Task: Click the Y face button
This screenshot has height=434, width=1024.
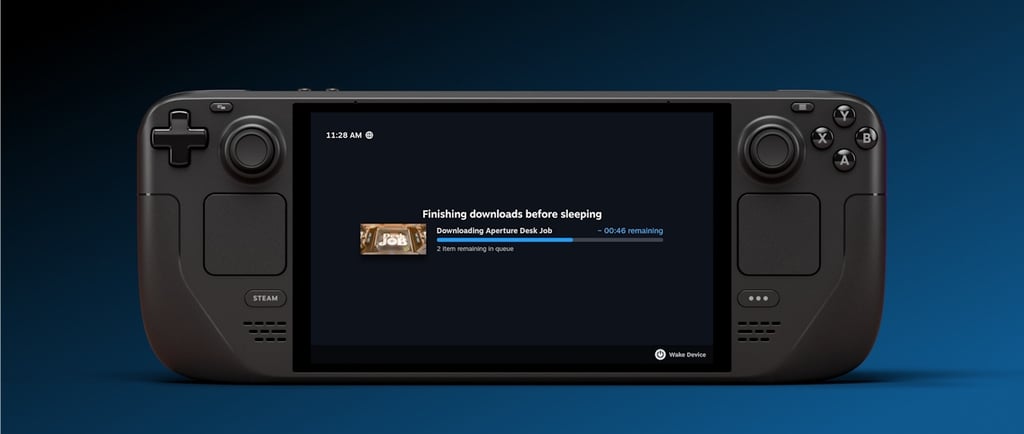Action: pos(844,116)
